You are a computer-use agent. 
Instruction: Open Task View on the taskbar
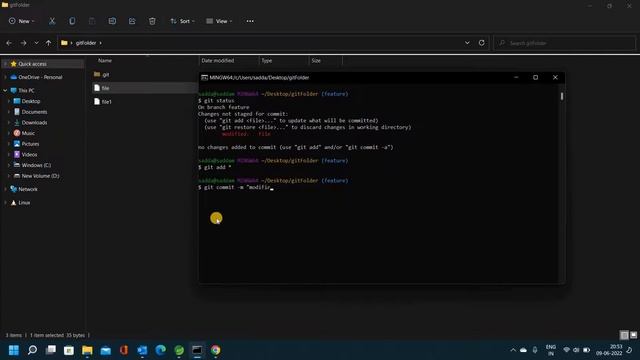coord(51,350)
